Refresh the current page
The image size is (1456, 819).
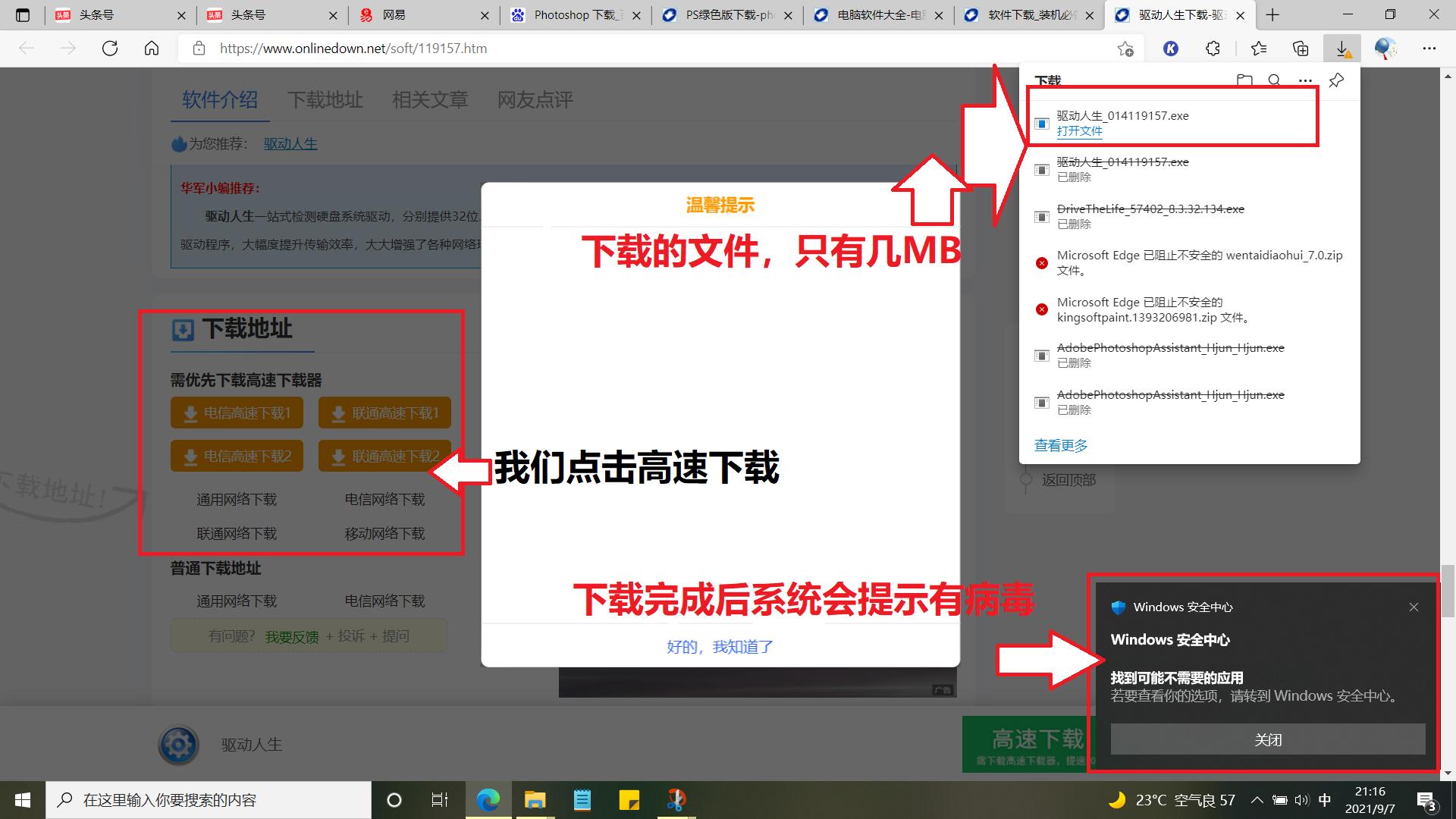(110, 48)
